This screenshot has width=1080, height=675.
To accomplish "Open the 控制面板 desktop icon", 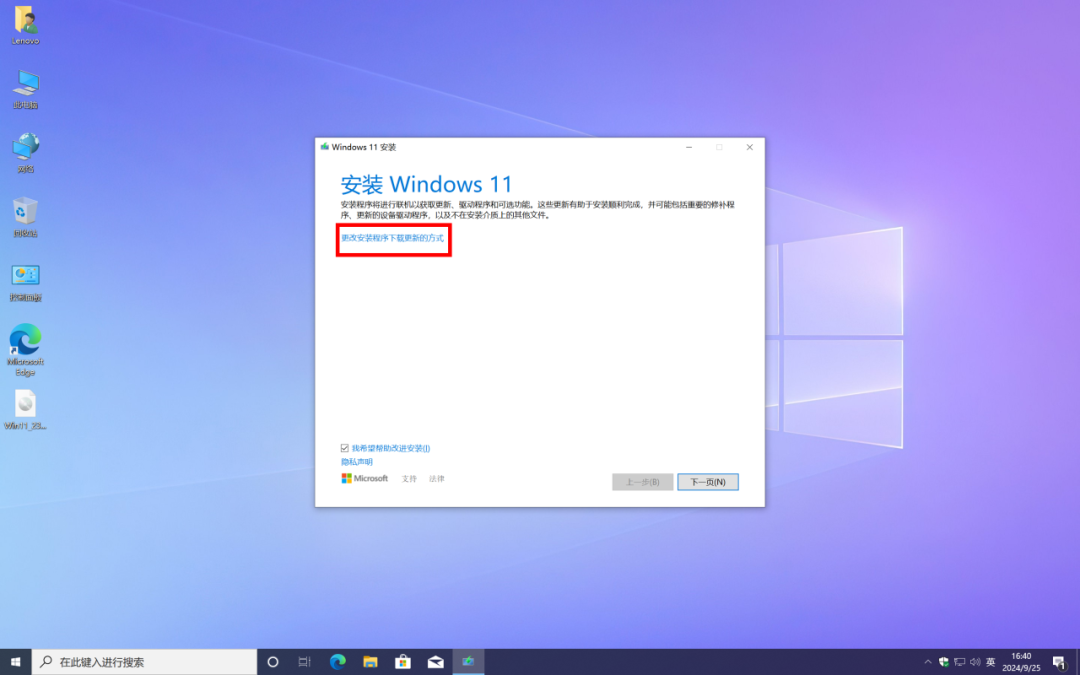I will coord(25,282).
